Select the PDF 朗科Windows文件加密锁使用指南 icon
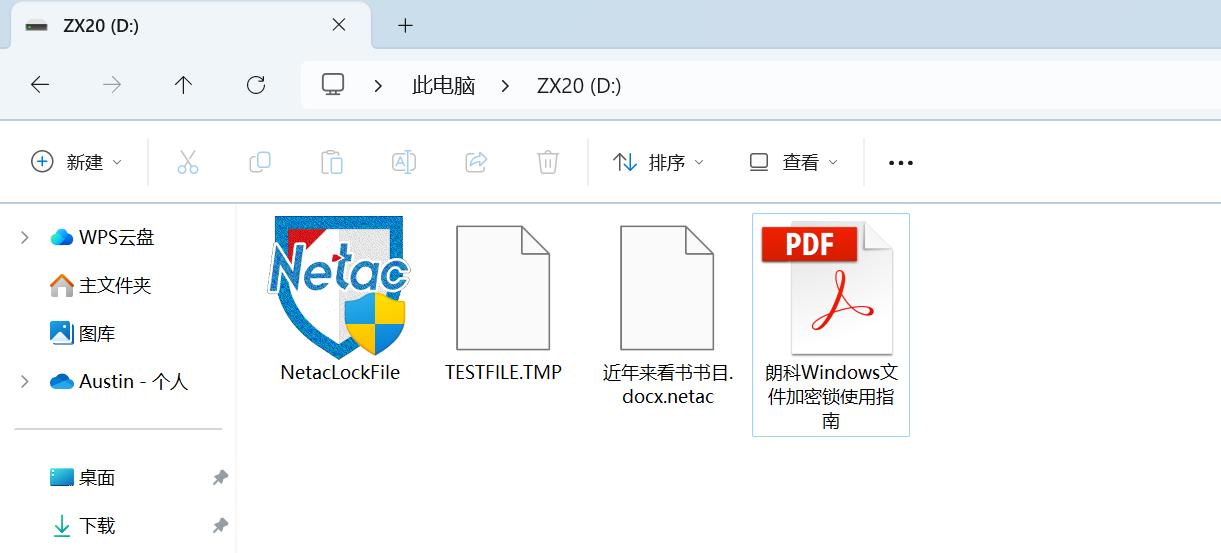 click(828, 289)
